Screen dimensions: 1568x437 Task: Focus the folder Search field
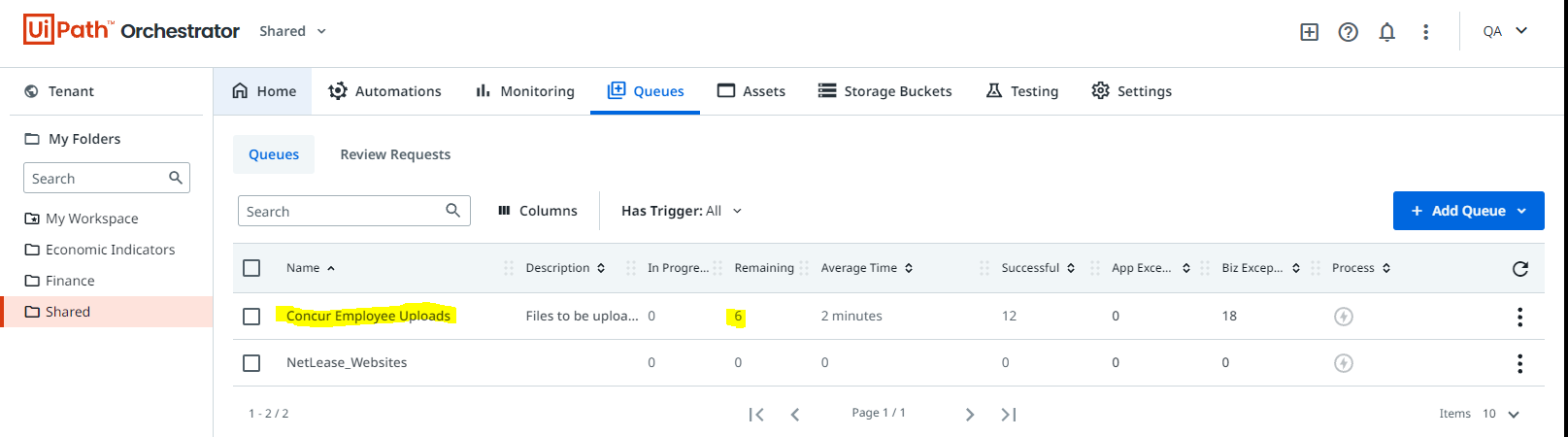pos(107,178)
